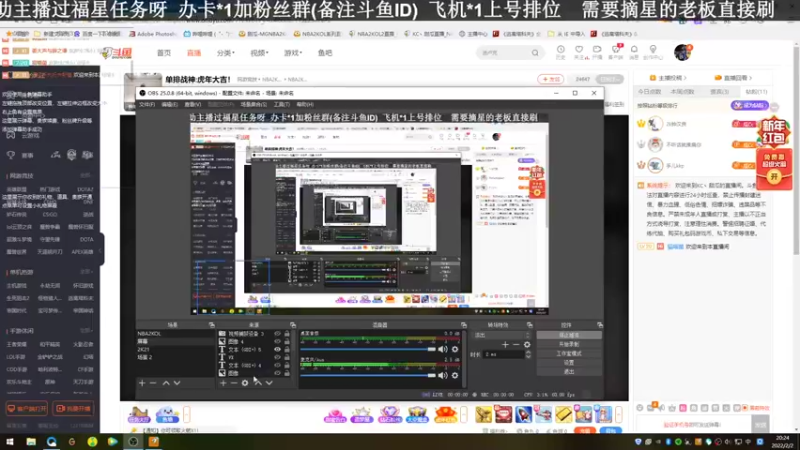Toggle visibility of V1 source
The width and height of the screenshot is (800, 450).
pos(277,357)
